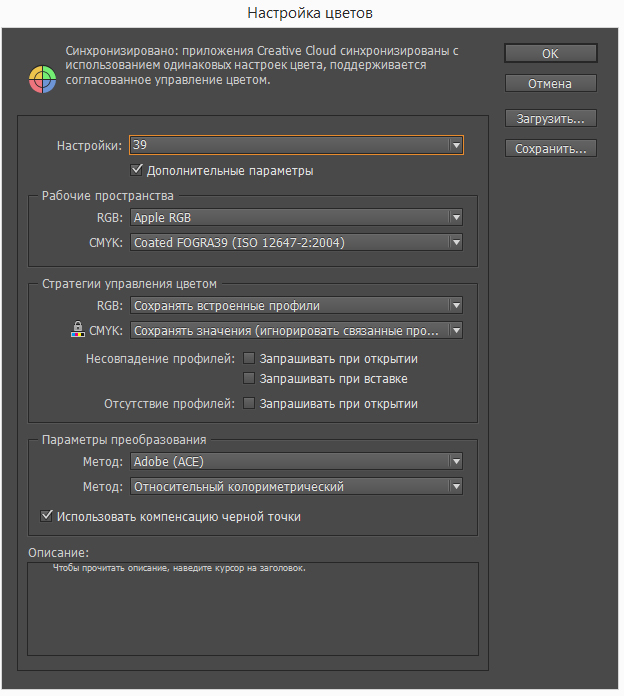The image size is (624, 696).
Task: Enable the Запрашивать при вставке checkbox
Action: pos(249,378)
